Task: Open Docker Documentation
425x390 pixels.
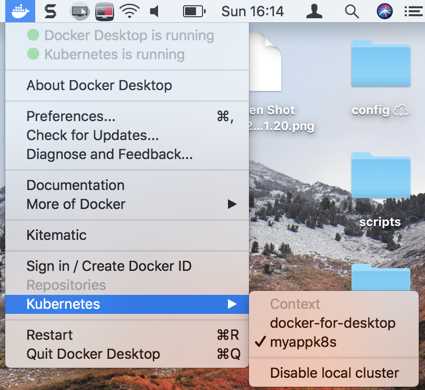Action: [127, 185]
